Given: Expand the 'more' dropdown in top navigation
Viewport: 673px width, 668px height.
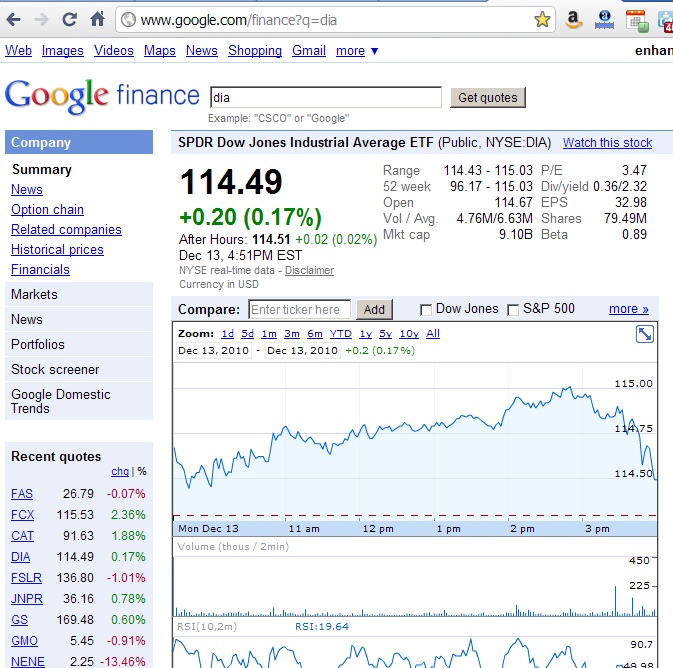Looking at the screenshot, I should (357, 51).
